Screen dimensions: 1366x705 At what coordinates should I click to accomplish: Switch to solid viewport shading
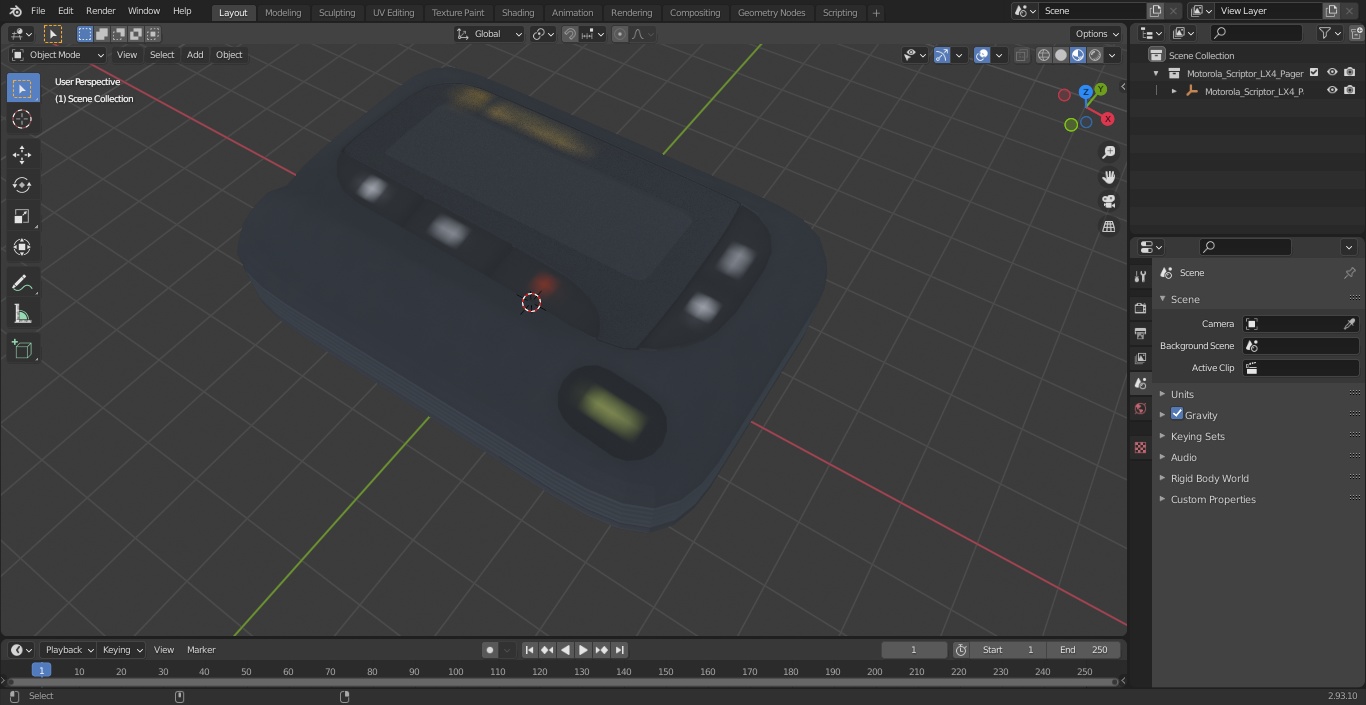pos(1061,55)
